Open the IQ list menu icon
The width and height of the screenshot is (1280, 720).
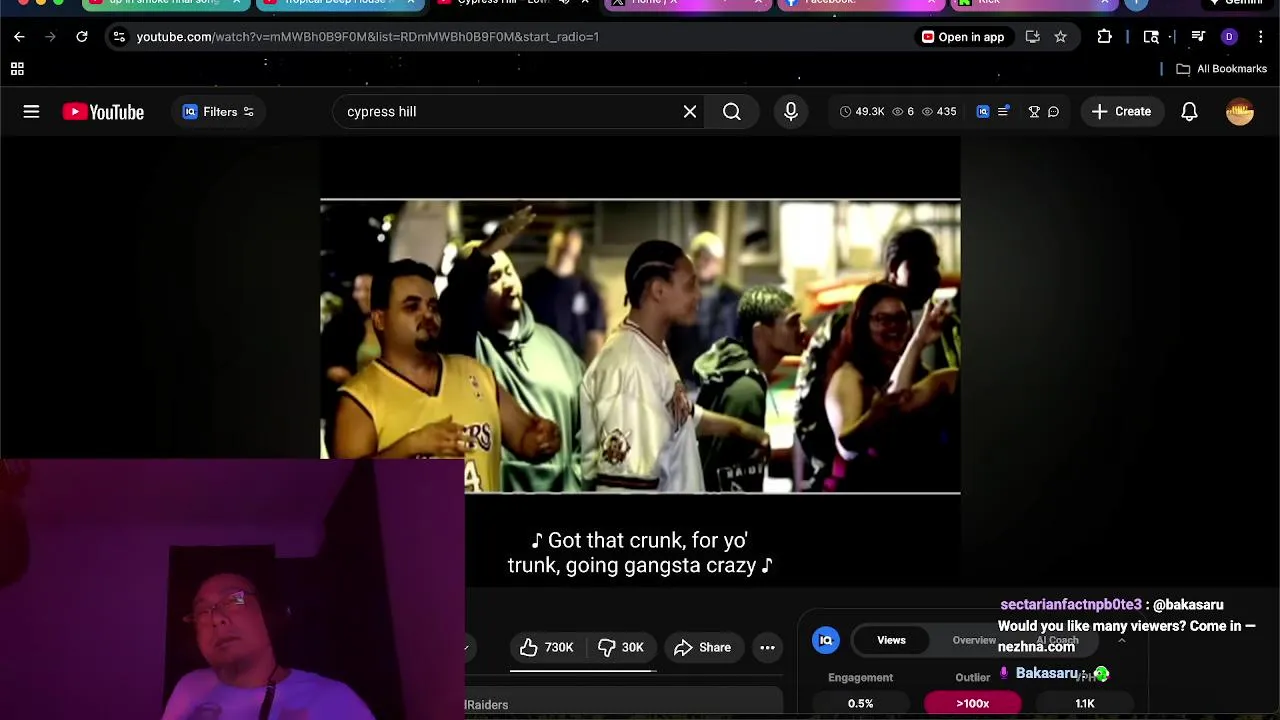[1003, 111]
